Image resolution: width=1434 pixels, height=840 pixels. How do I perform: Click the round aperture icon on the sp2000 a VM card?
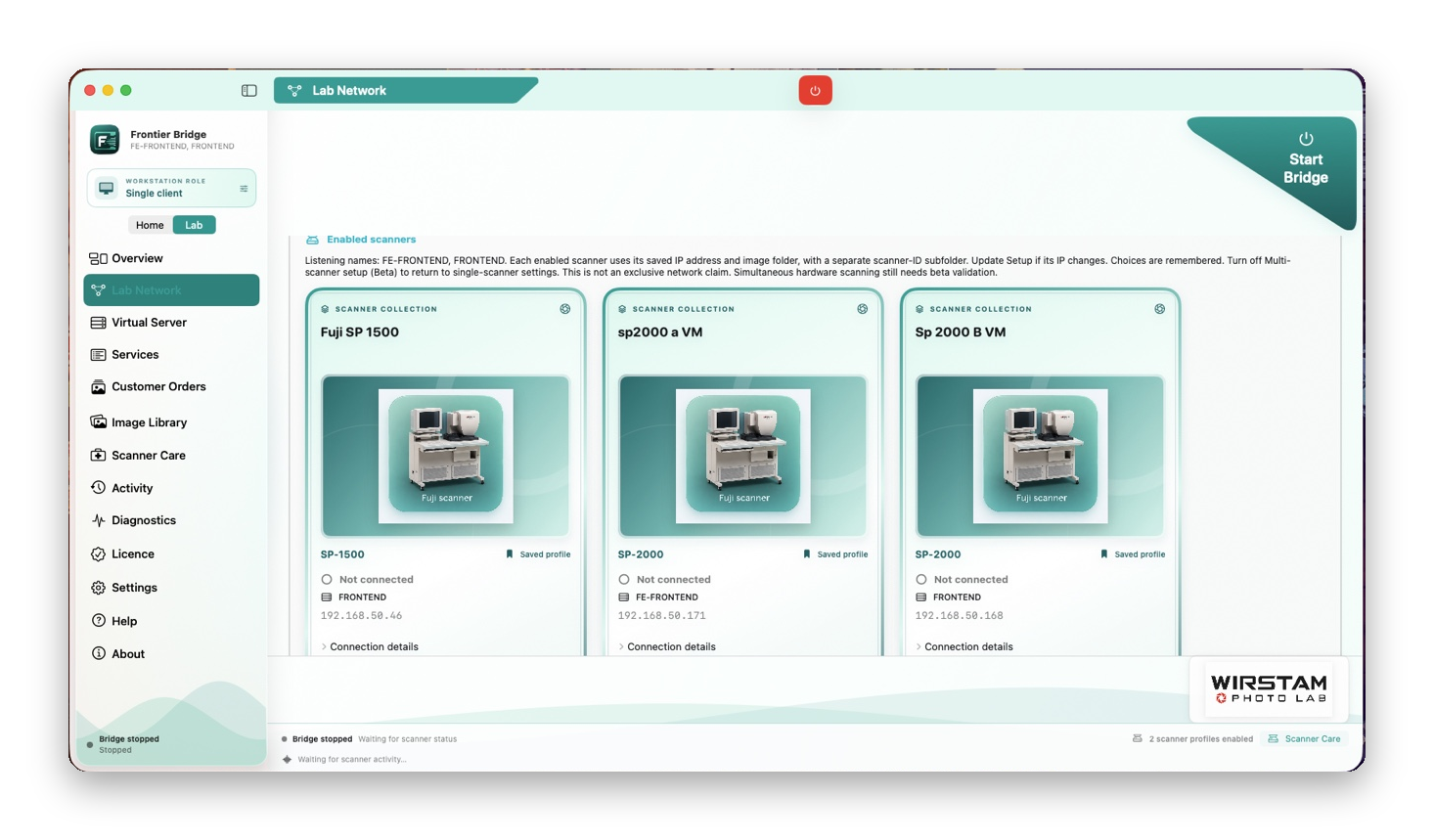[x=863, y=309]
